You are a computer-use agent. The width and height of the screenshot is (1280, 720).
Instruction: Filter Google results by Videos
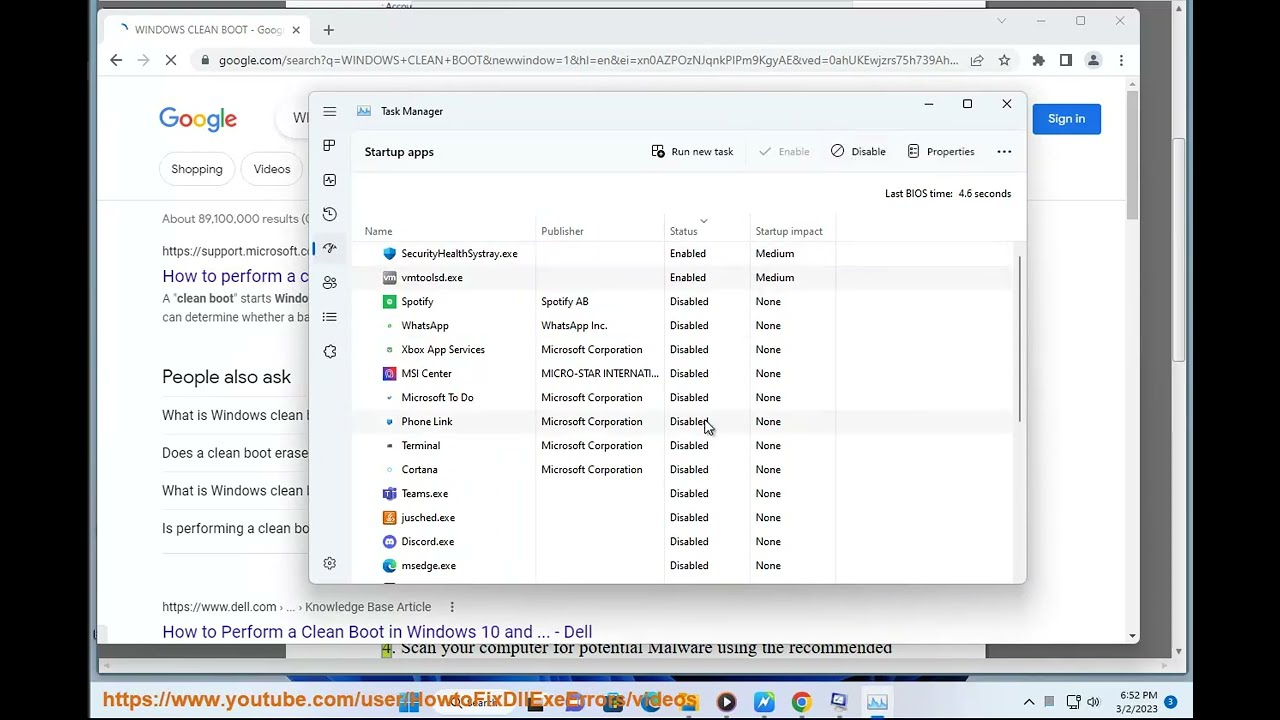(272, 169)
